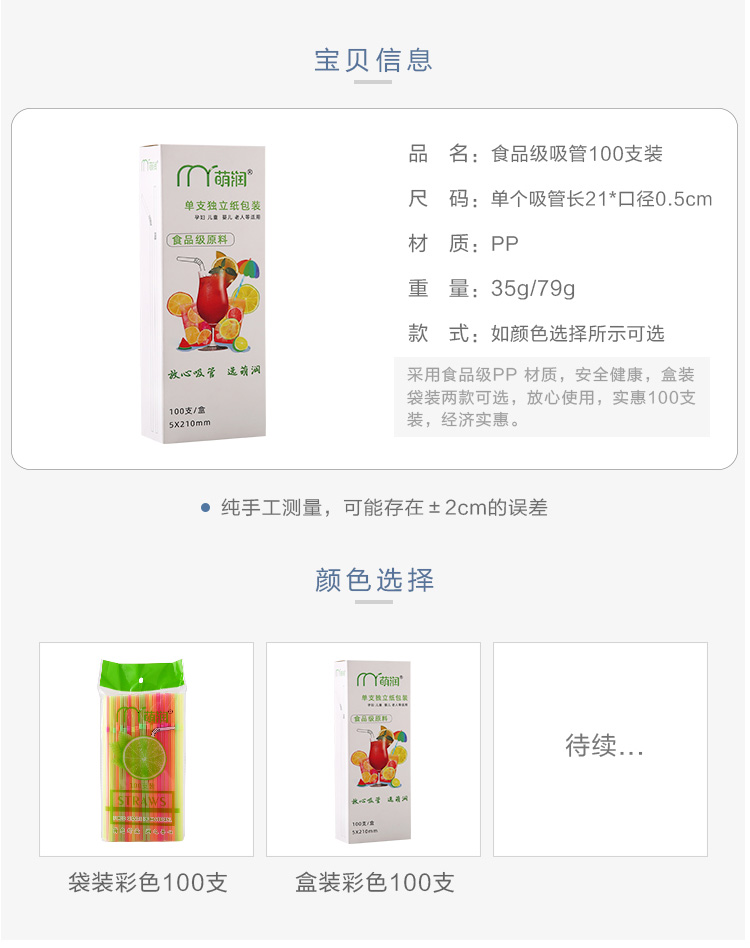Click the 颜色选择 section heading
This screenshot has height=948, width=750.
pyautogui.click(x=374, y=580)
